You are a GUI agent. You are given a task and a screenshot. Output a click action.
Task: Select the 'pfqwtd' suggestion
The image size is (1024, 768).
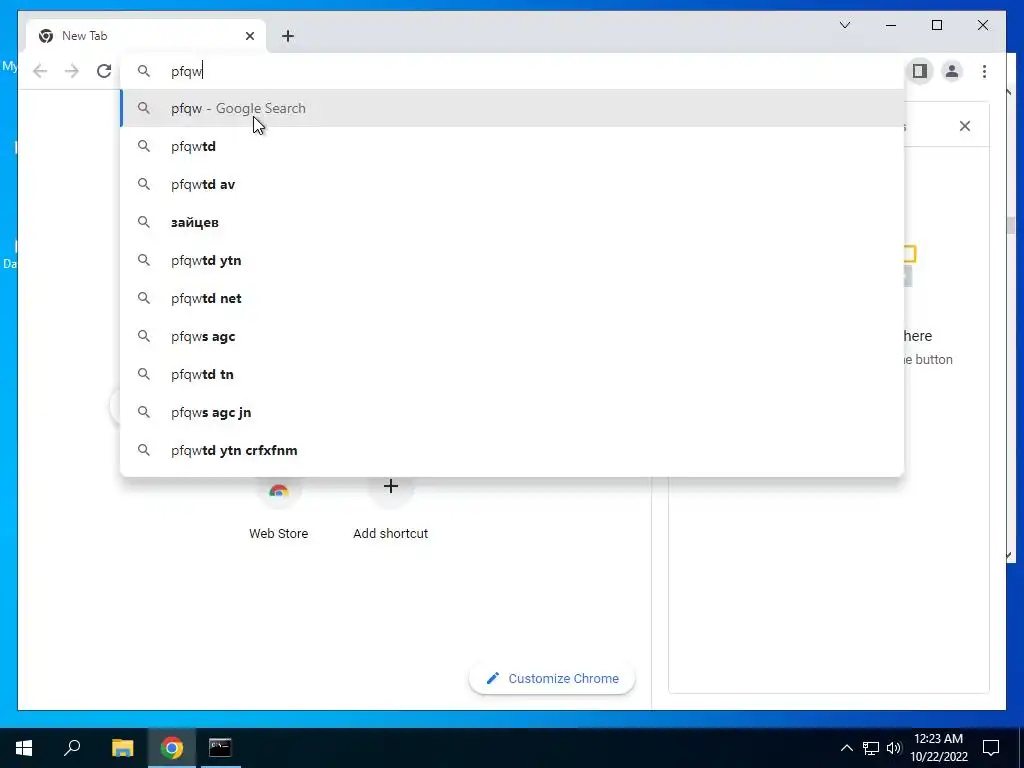512,146
